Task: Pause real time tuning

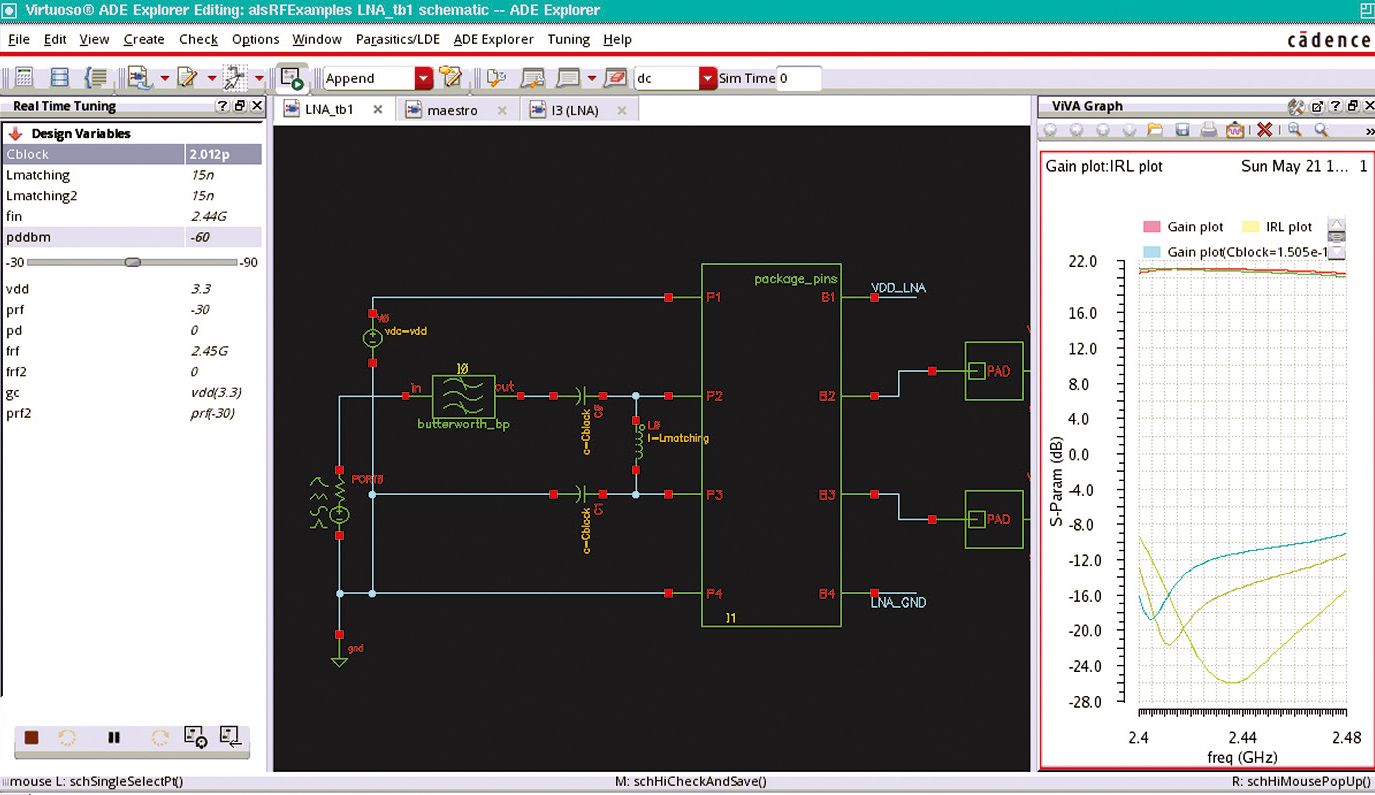Action: tap(114, 738)
